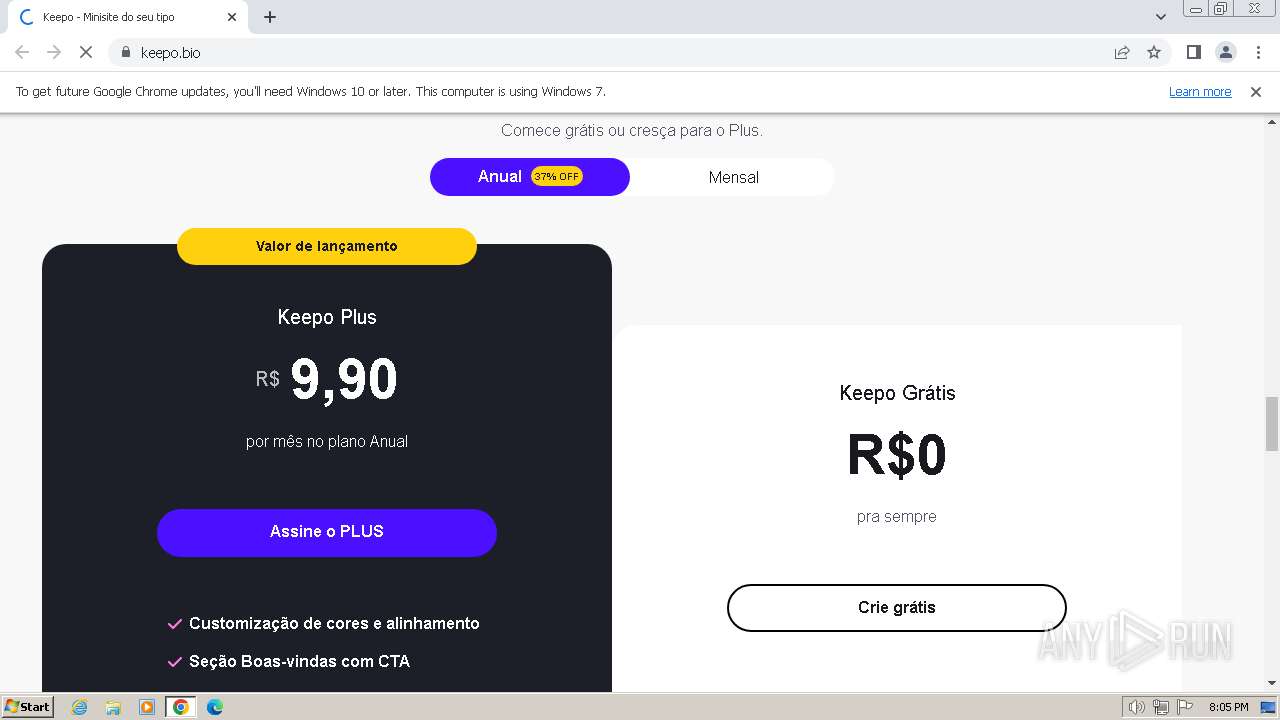Click the keepo.bio address bar

pyautogui.click(x=600, y=52)
